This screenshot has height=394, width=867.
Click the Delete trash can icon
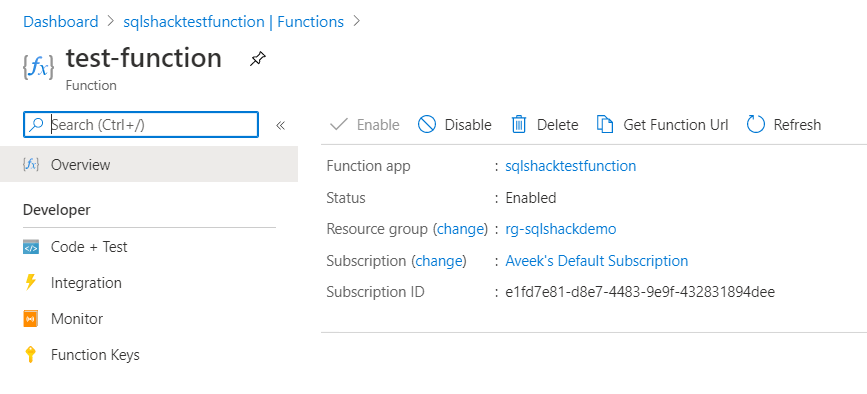click(519, 124)
